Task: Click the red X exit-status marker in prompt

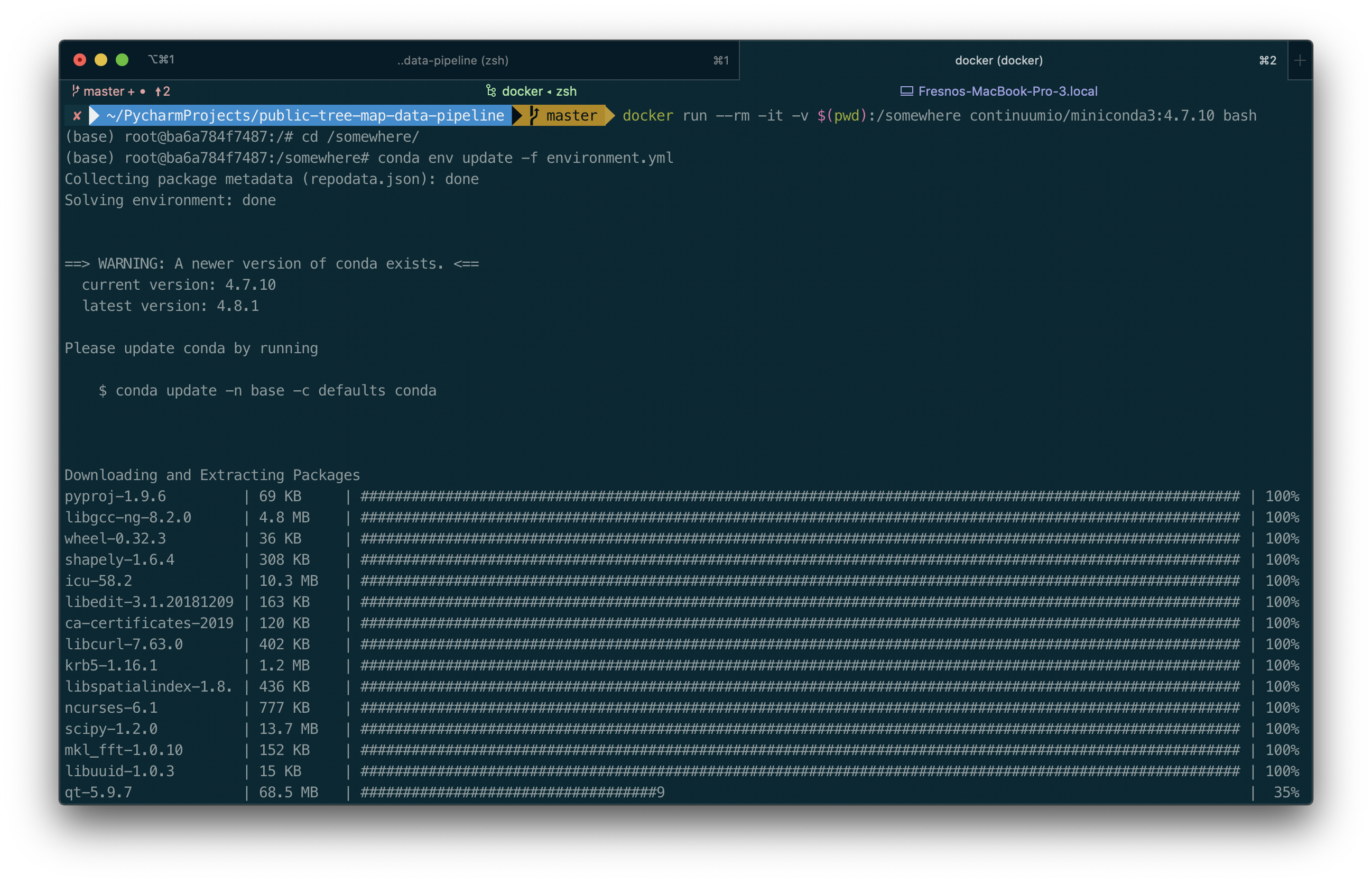Action: [x=77, y=116]
